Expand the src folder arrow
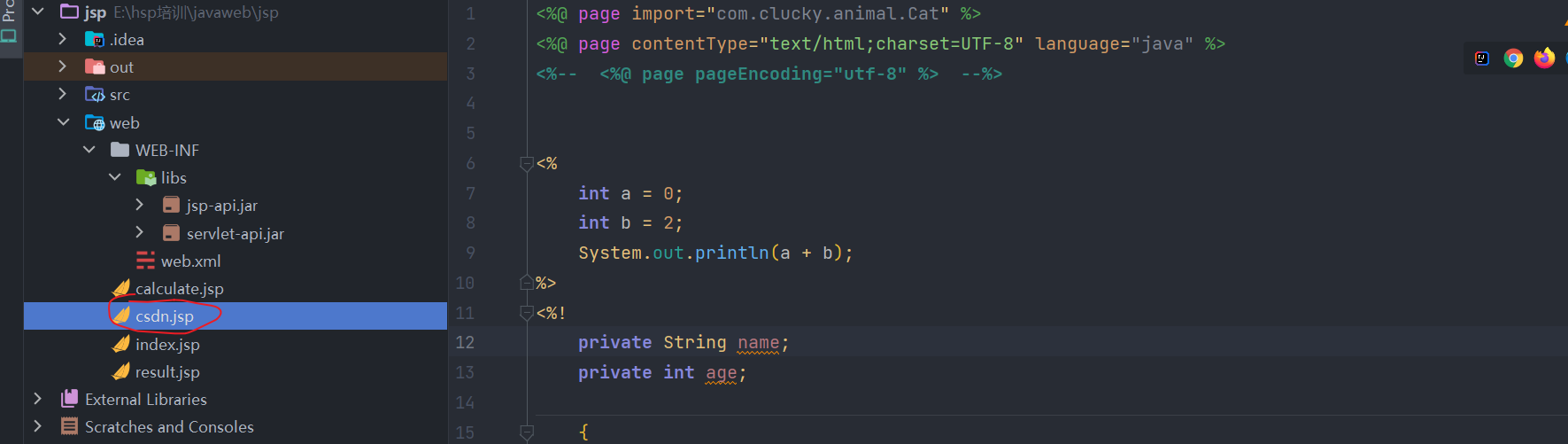Screen dimensions: 1568x444 pos(62,94)
